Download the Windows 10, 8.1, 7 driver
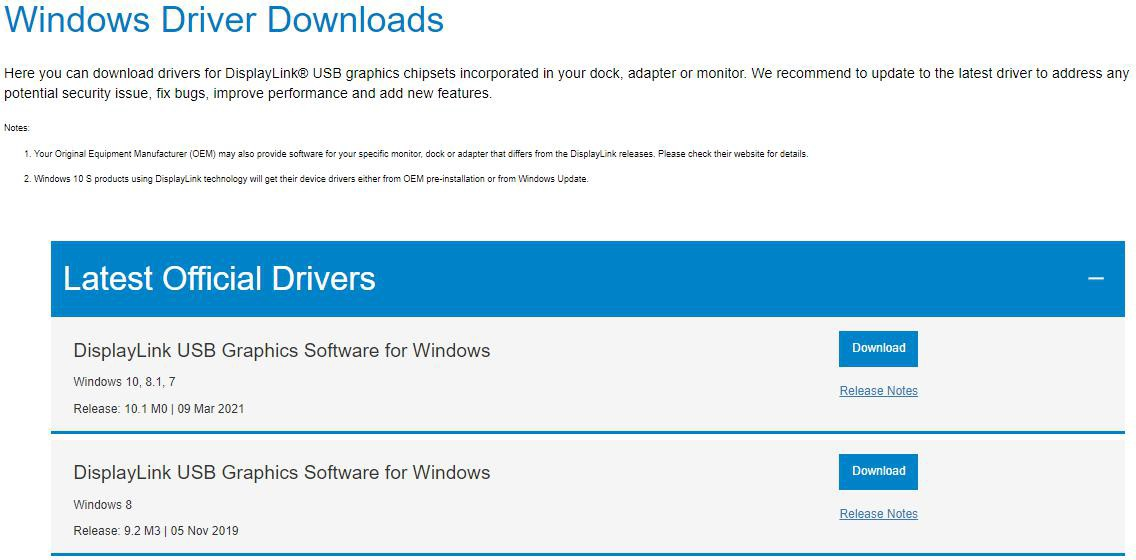The height and width of the screenshot is (560, 1136). click(x=878, y=348)
